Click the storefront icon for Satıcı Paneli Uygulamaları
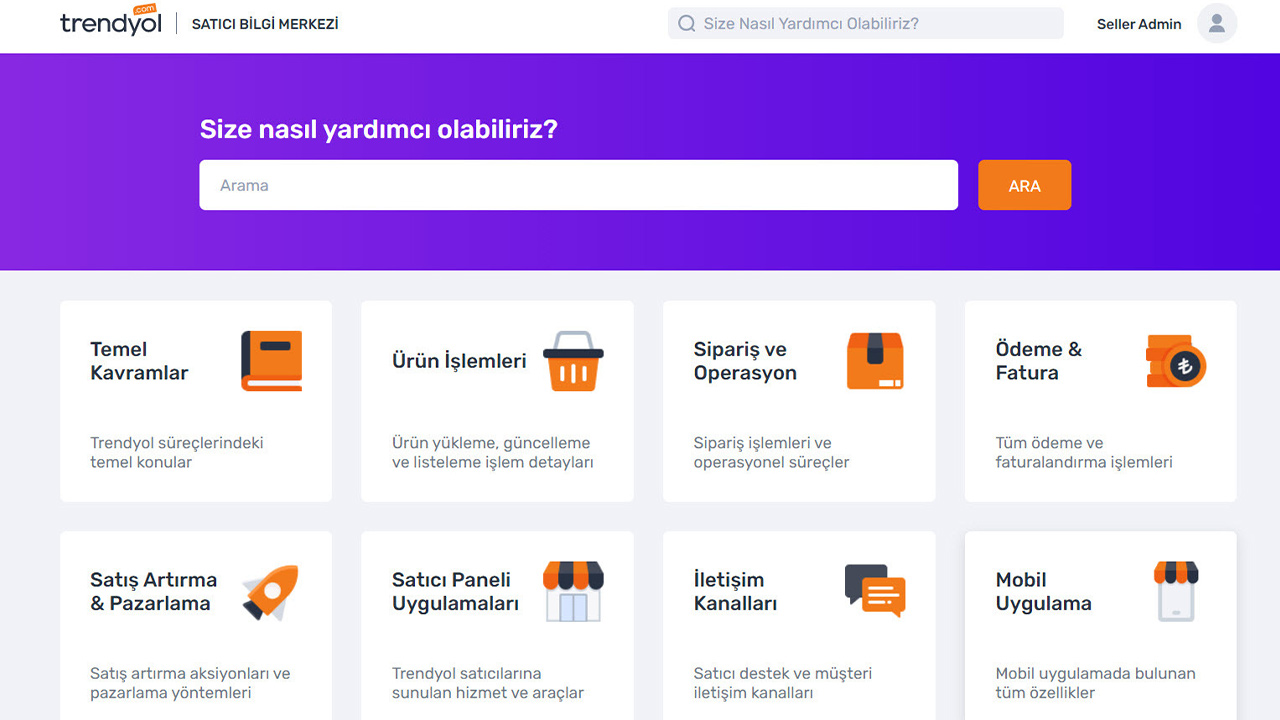The image size is (1280, 720). [x=573, y=592]
